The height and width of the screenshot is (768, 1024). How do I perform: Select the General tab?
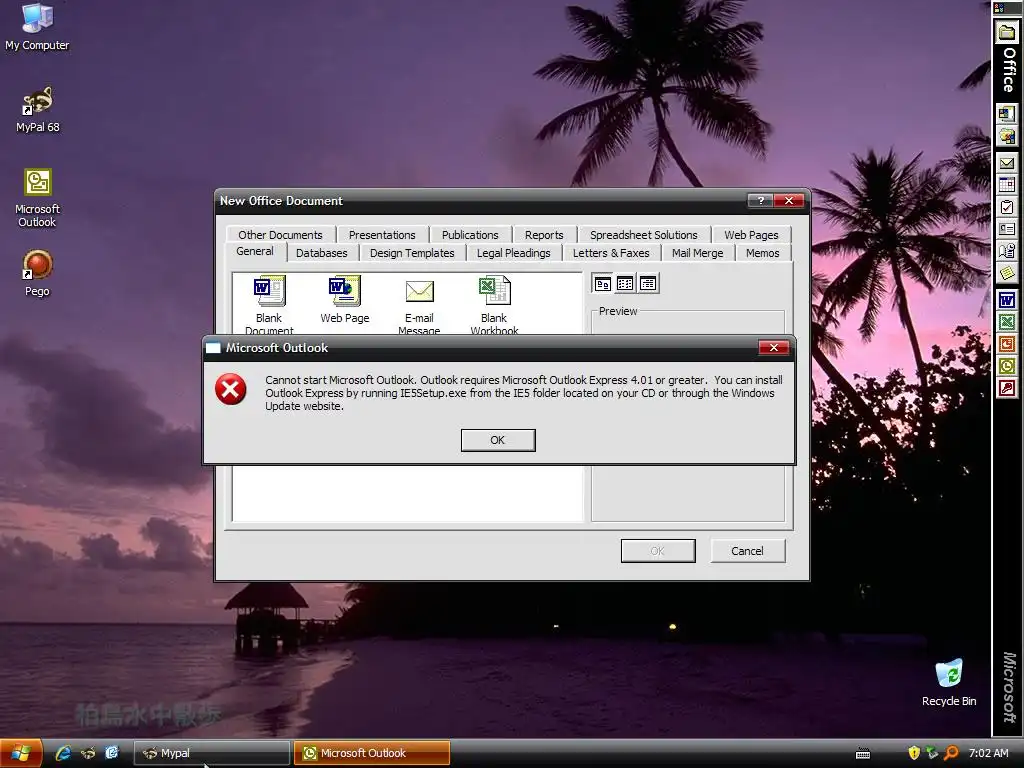255,251
